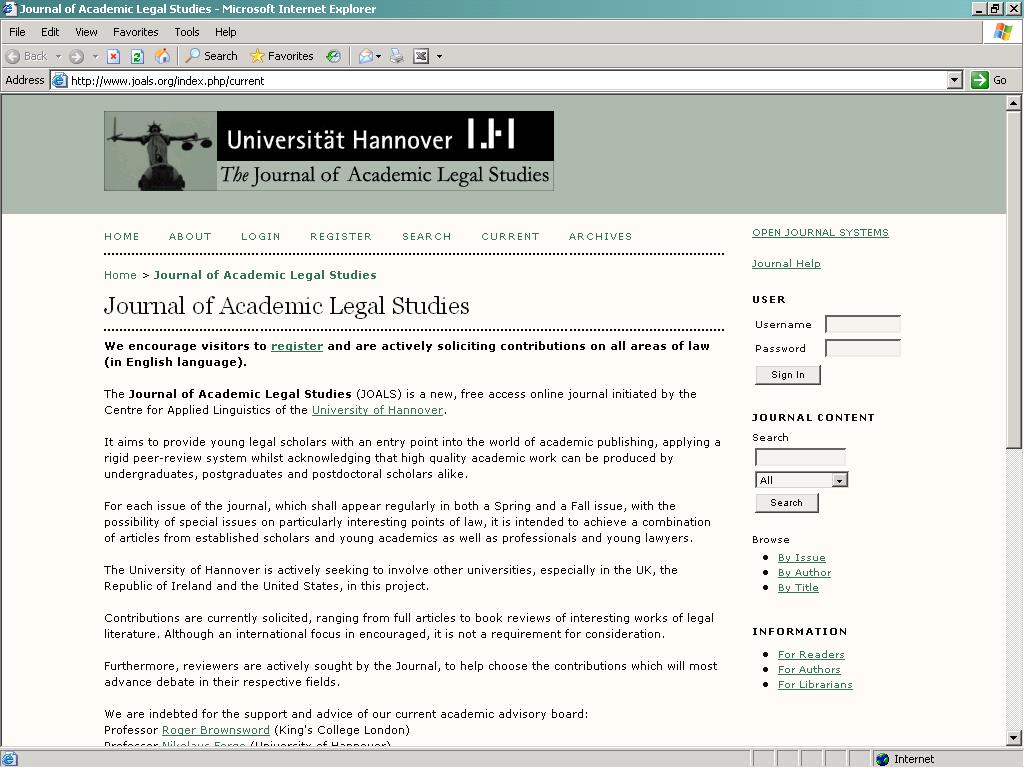Click the IE page icon in status bar
The image size is (1024, 768).
[x=10, y=759]
